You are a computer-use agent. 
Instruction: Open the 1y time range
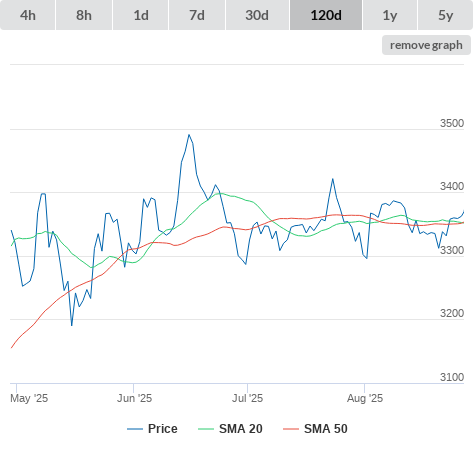(x=390, y=15)
